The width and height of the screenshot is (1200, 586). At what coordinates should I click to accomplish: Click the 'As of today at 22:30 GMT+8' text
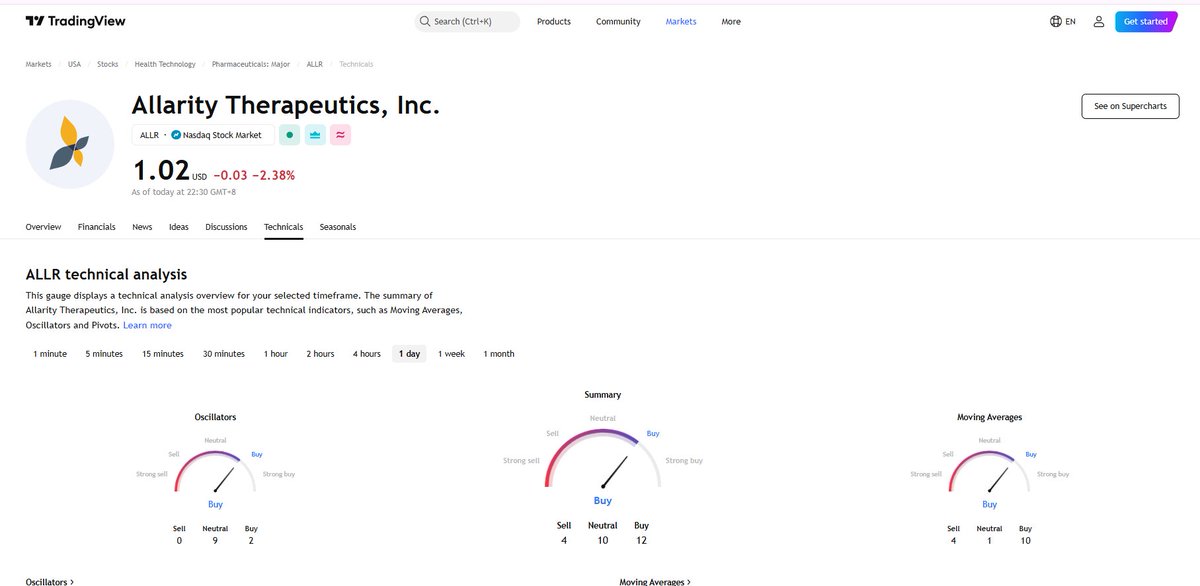[184, 192]
